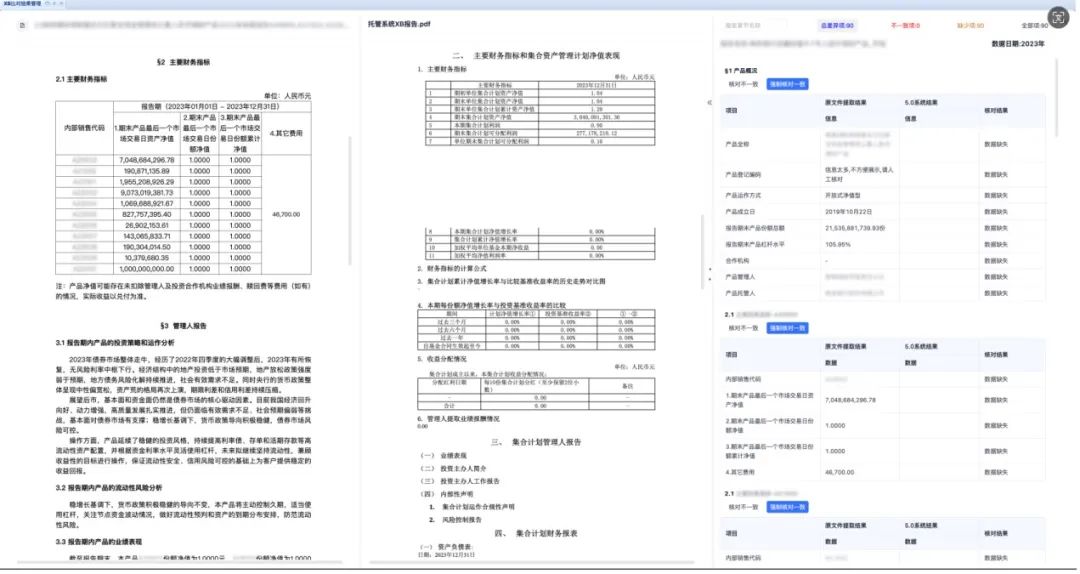Click 3.1 报告期内产品的投资策略和运作分析 heading
The width and height of the screenshot is (1080, 574).
point(115,342)
